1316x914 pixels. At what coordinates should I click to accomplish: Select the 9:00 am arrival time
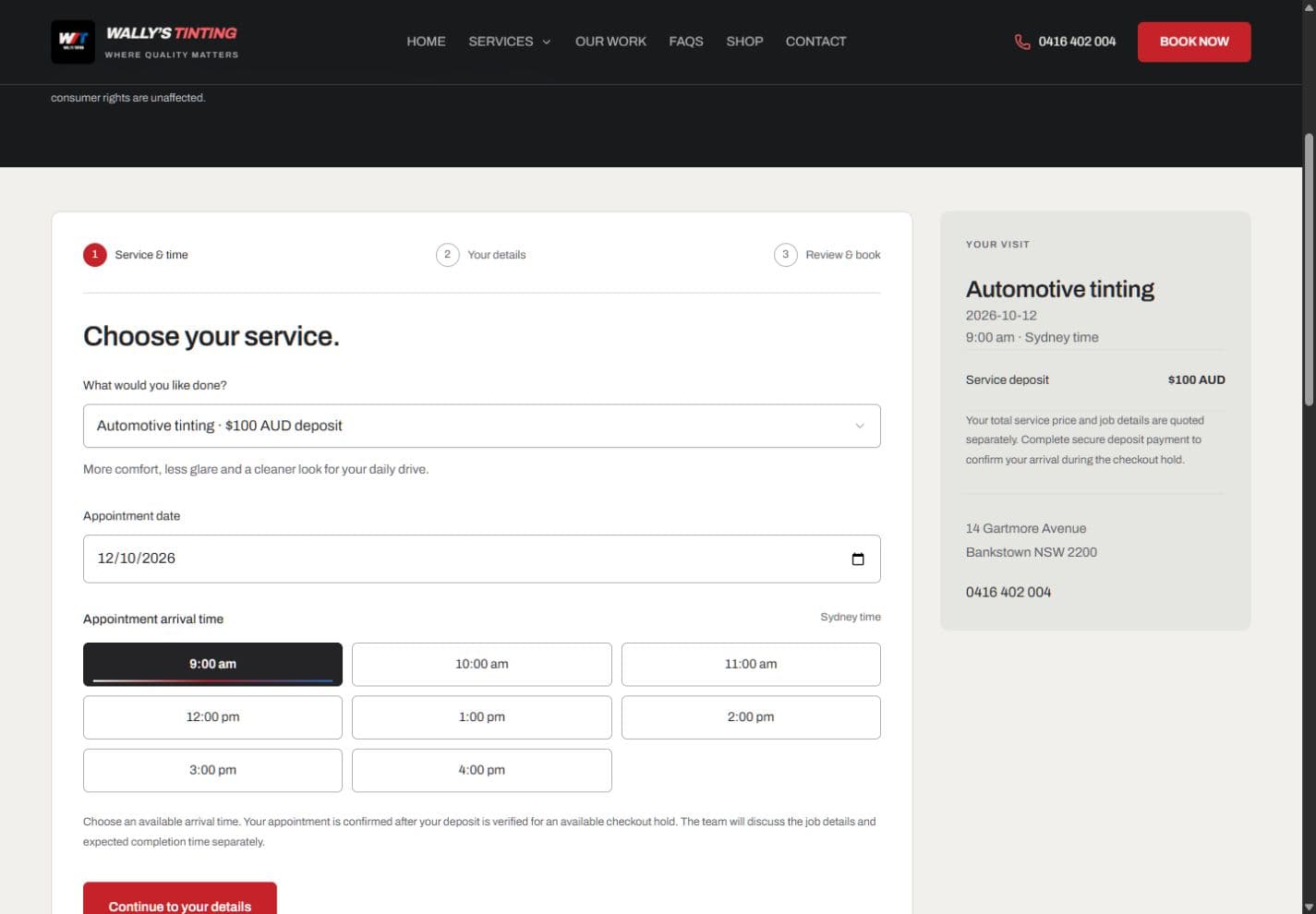pyautogui.click(x=212, y=664)
